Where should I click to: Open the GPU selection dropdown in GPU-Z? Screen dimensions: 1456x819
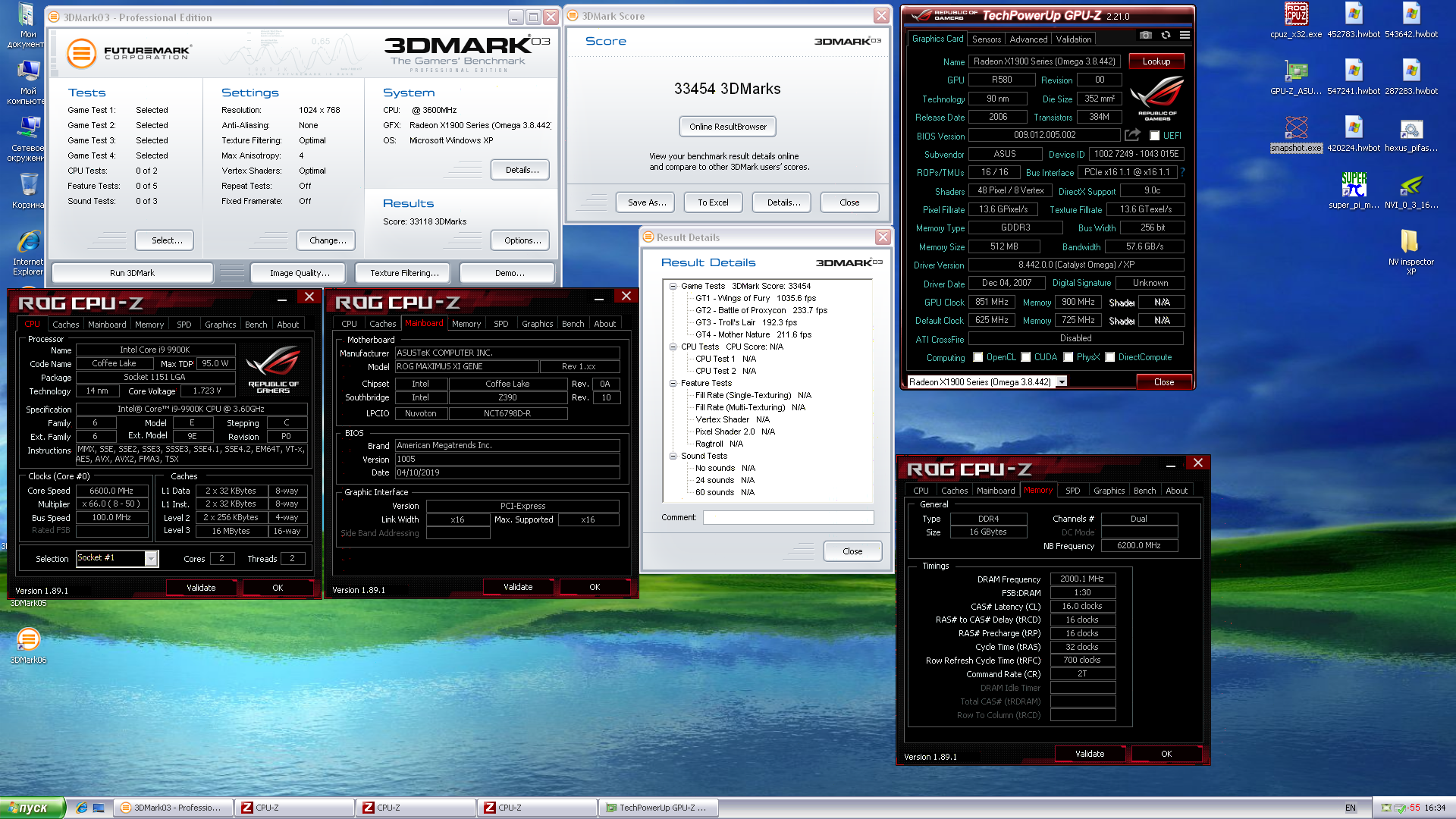pos(1062,381)
